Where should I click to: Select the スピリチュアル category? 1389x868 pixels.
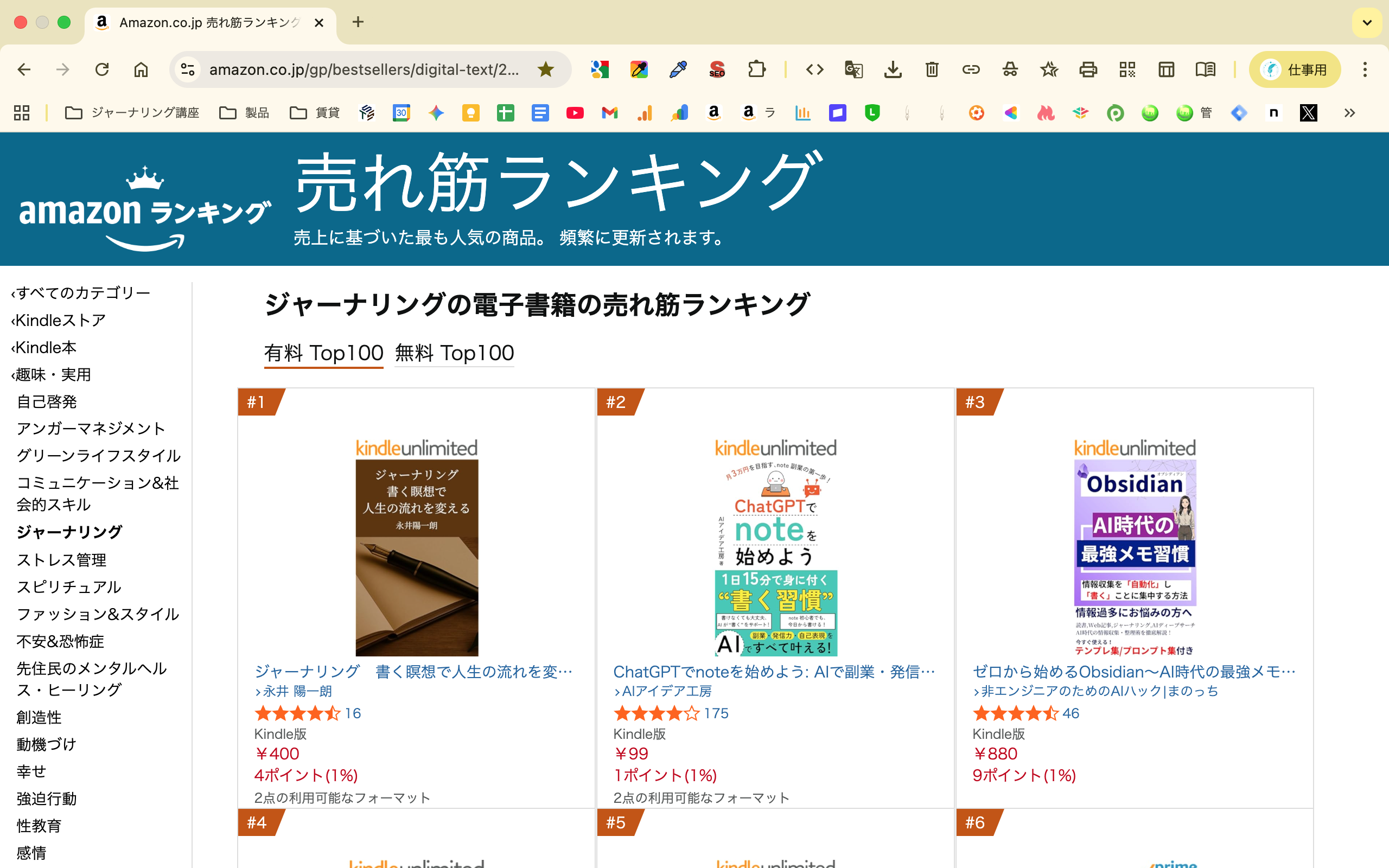(69, 586)
